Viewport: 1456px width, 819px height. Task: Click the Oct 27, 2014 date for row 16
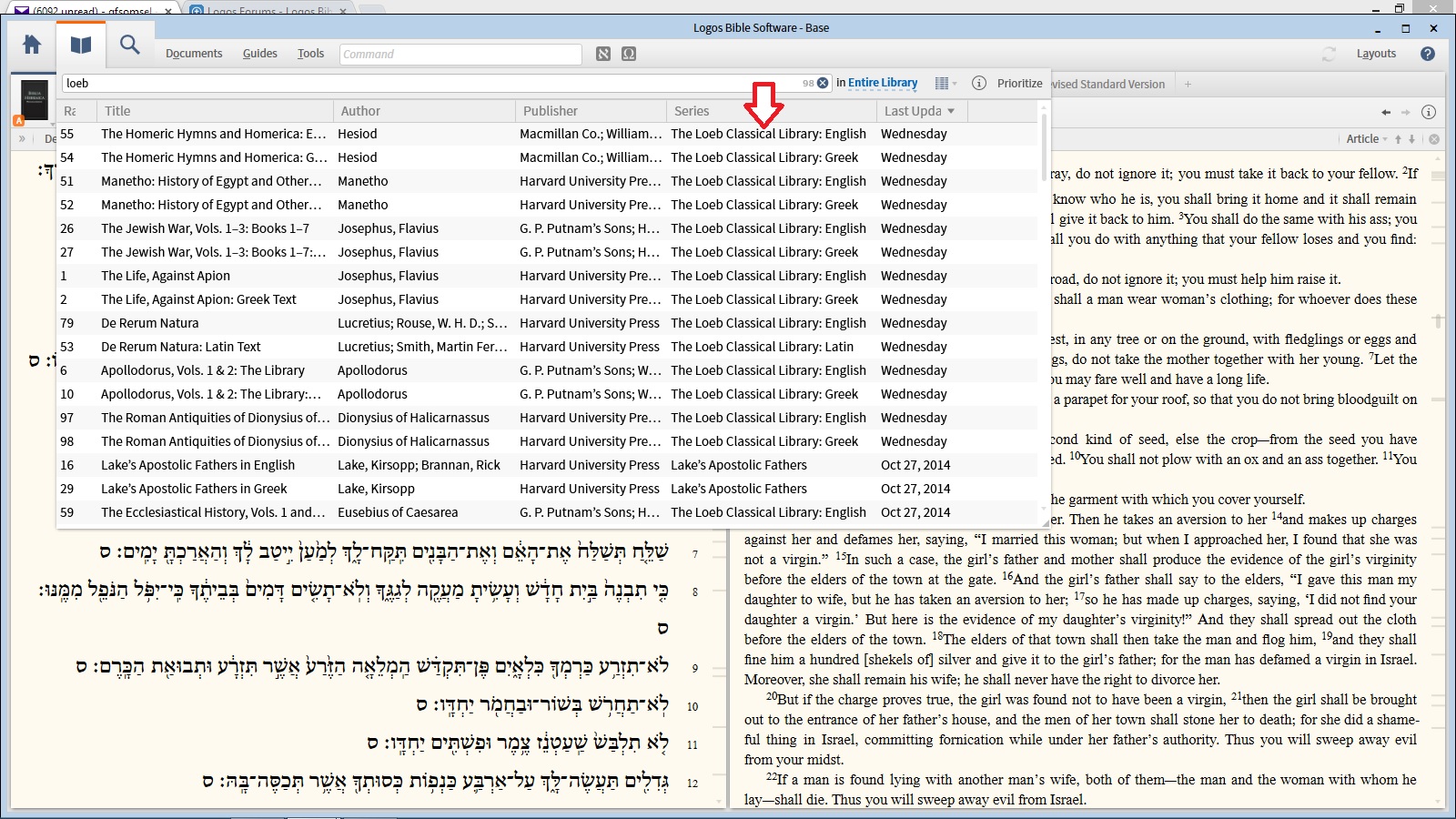coord(915,465)
